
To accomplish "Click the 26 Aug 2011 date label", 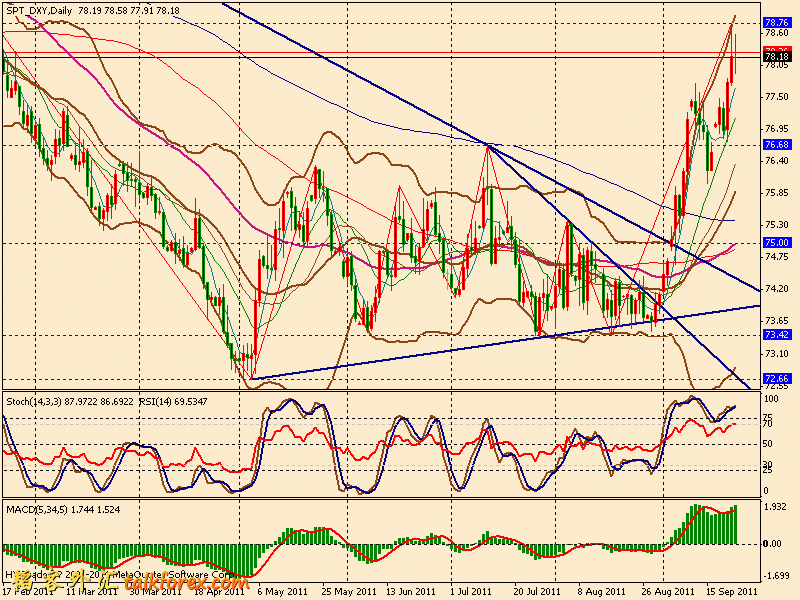I will (x=667, y=592).
